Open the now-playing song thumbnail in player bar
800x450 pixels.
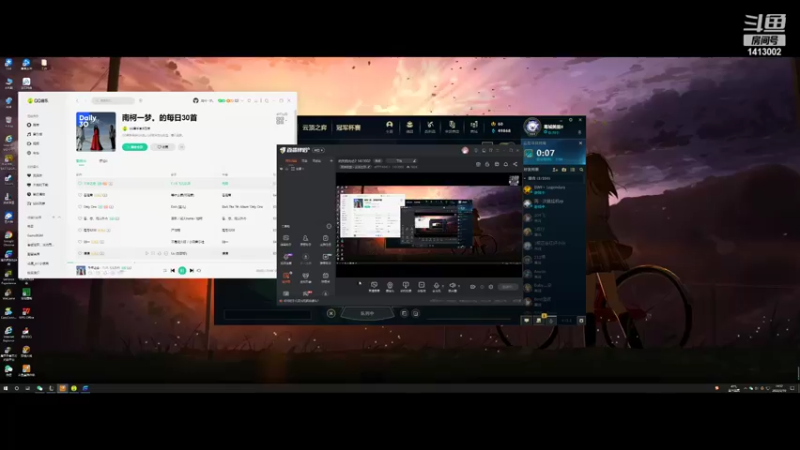[x=81, y=270]
